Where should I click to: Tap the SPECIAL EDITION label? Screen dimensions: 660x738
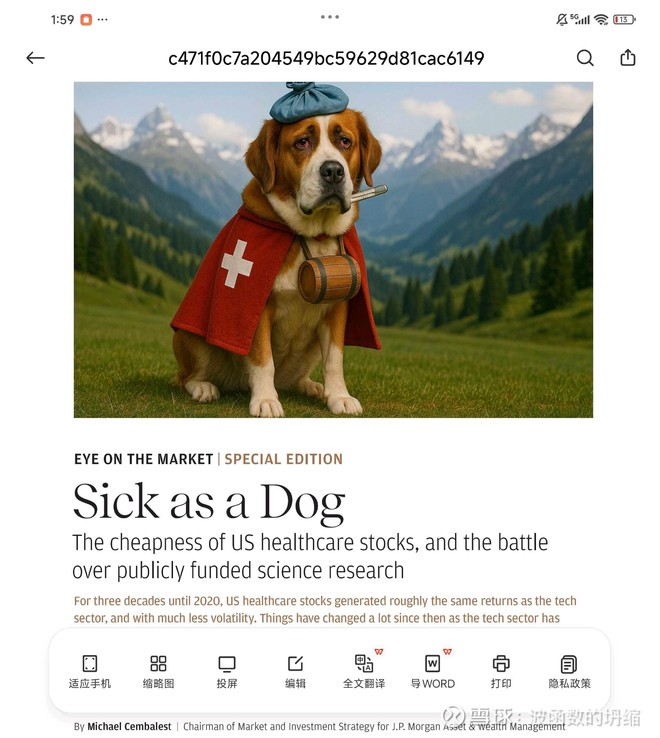[283, 459]
